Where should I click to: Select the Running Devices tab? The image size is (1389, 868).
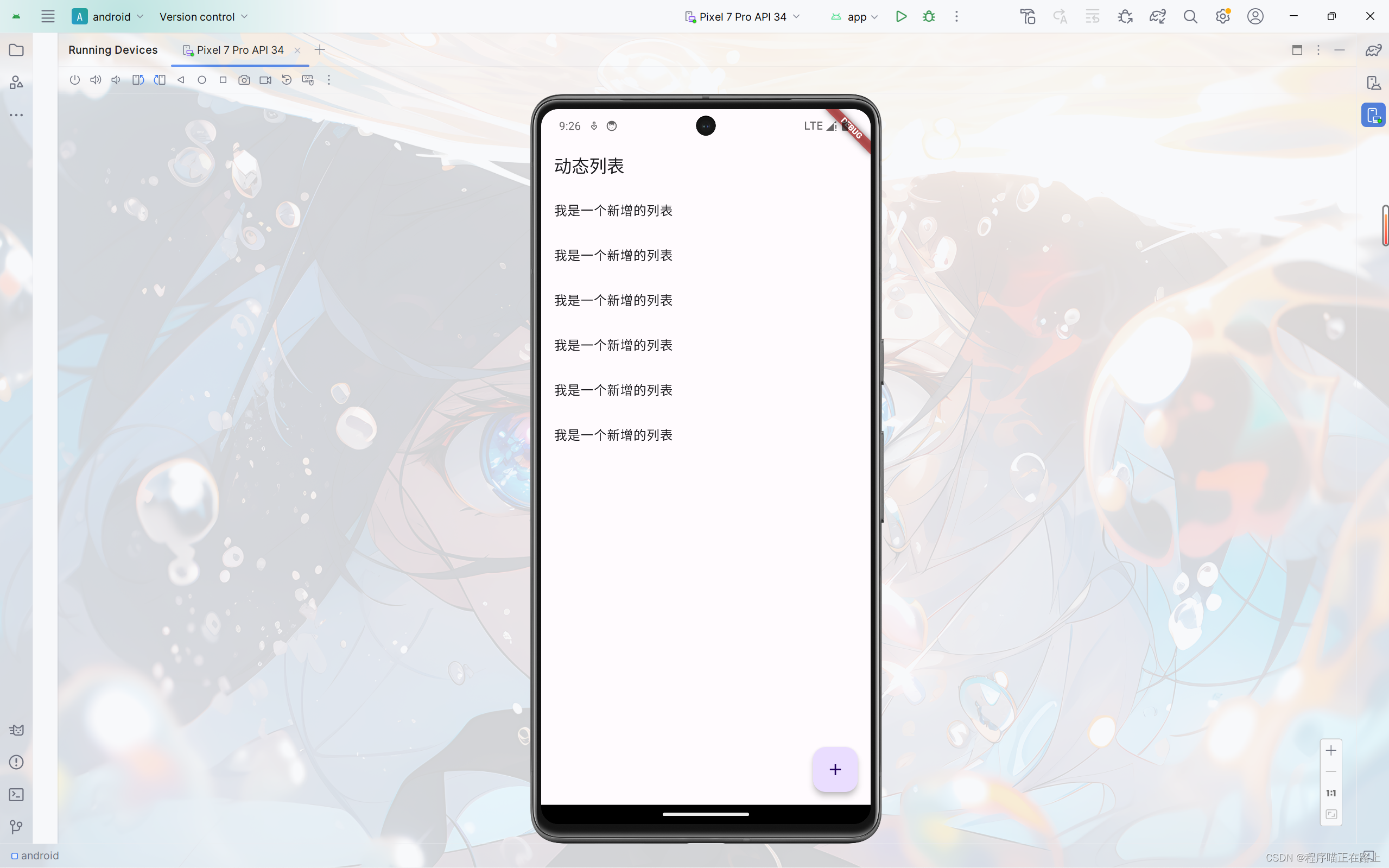[113, 49]
